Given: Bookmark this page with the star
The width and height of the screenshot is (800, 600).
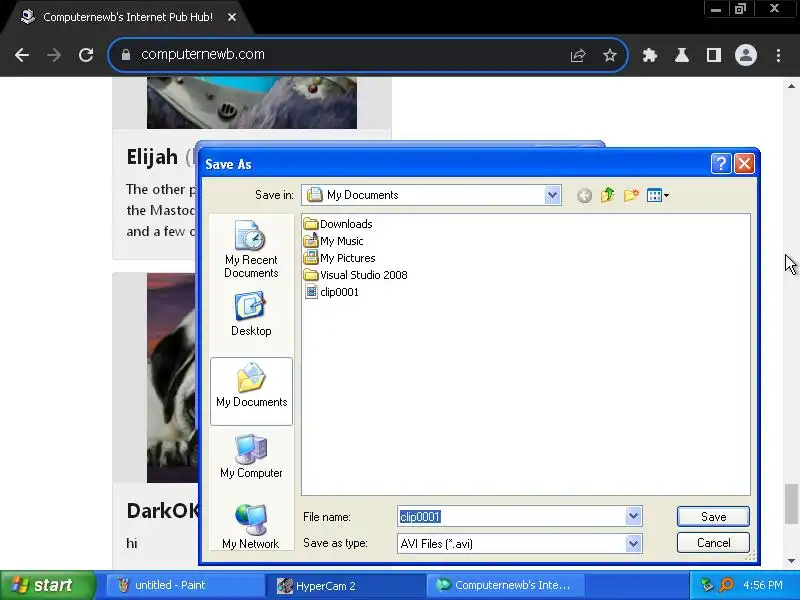Looking at the screenshot, I should pyautogui.click(x=610, y=55).
